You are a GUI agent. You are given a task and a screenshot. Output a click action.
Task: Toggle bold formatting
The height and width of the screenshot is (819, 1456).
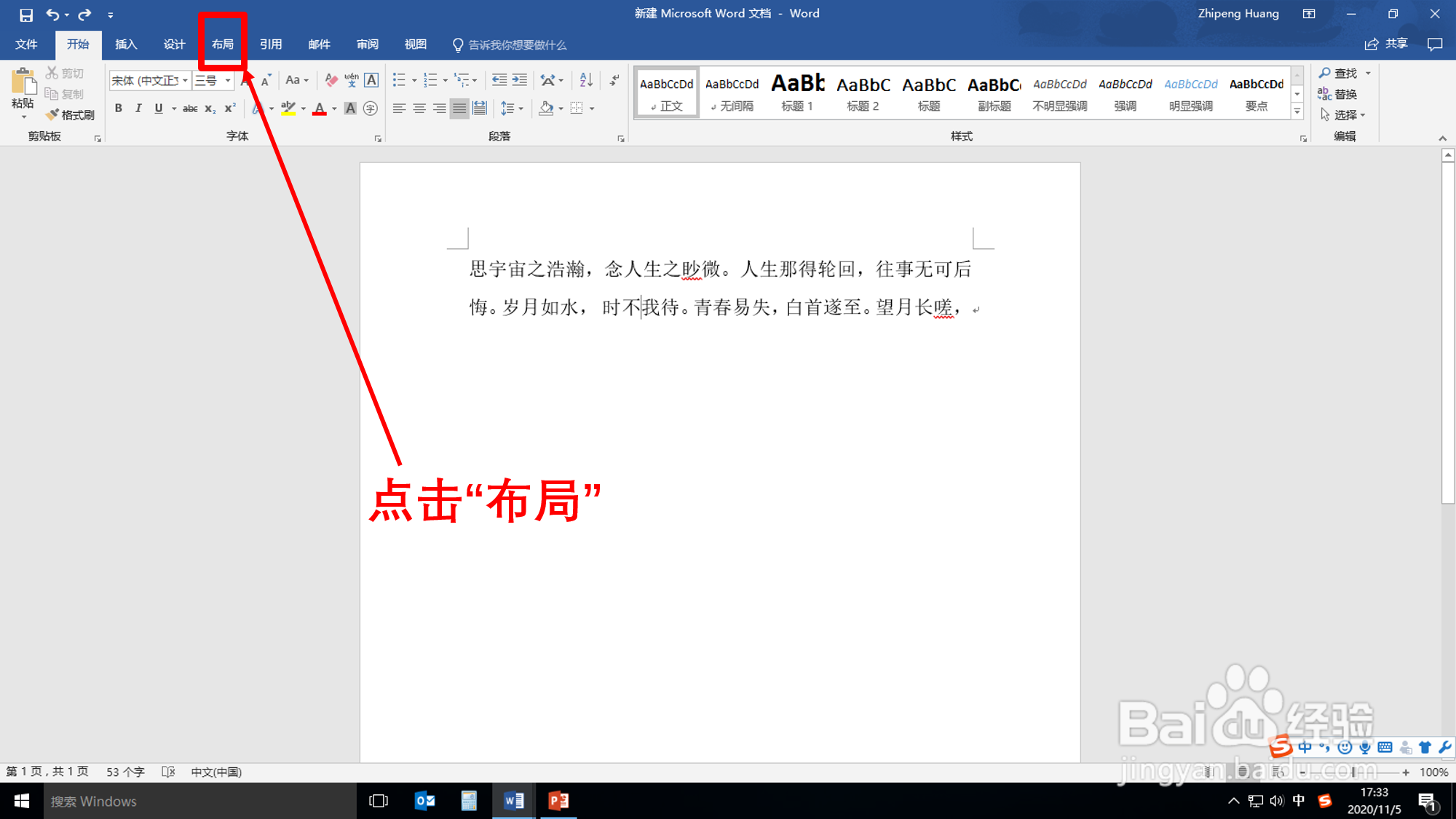(118, 108)
